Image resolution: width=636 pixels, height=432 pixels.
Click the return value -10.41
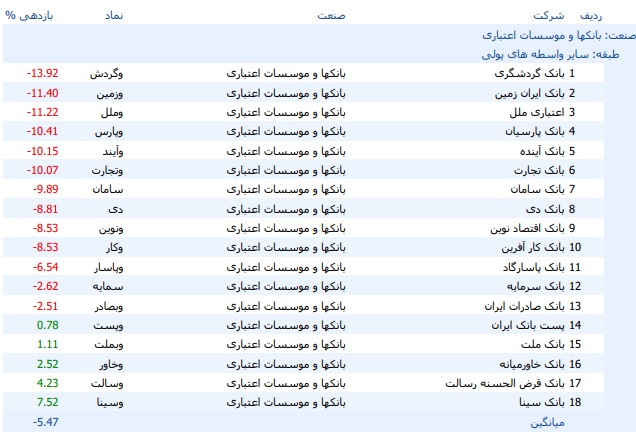pos(43,131)
